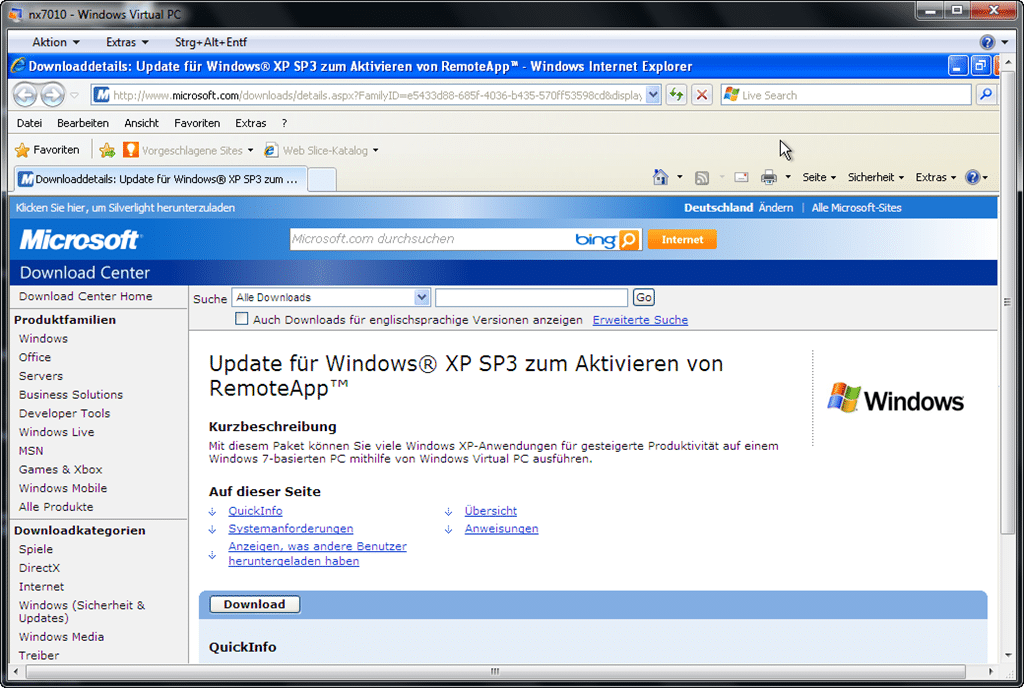Screen dimensions: 1024x688
Task: Click the orange Internet button
Action: pos(682,240)
